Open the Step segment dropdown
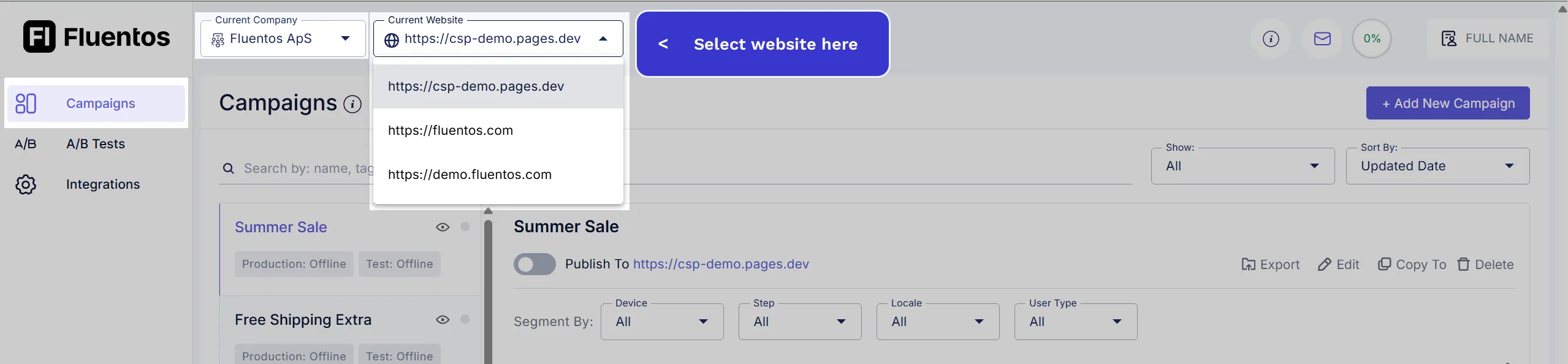This screenshot has height=364, width=1568. pos(800,322)
